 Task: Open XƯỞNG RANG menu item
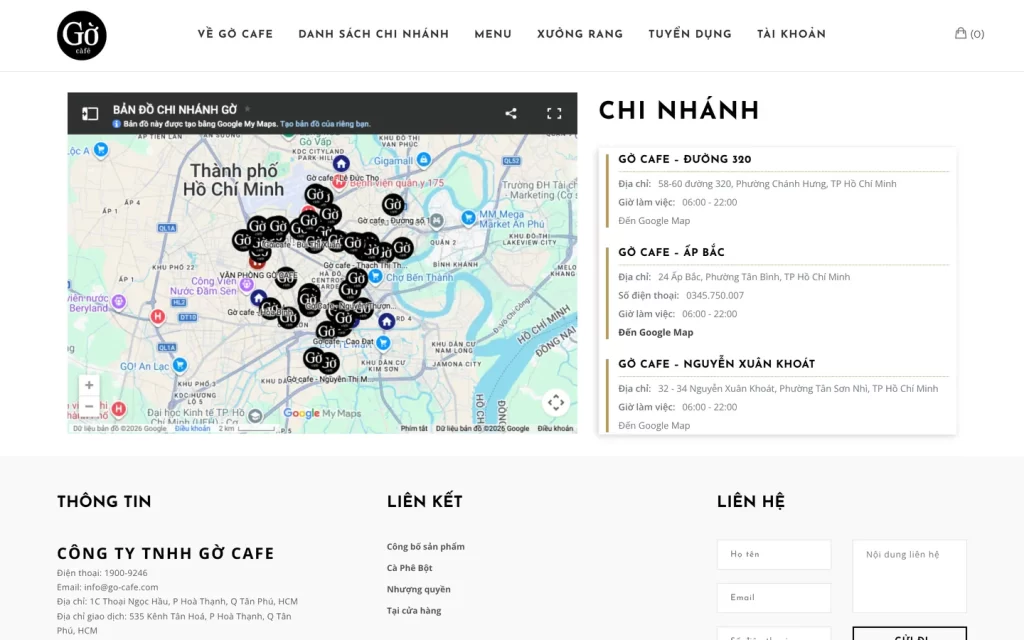pyautogui.click(x=580, y=34)
